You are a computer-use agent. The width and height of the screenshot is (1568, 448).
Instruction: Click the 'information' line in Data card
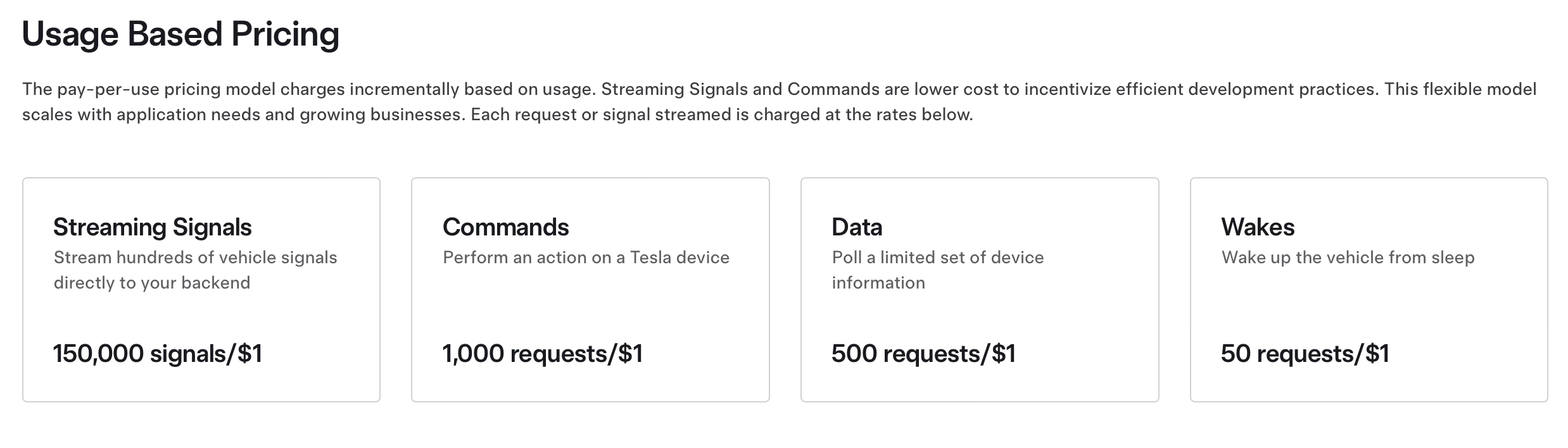click(x=878, y=283)
